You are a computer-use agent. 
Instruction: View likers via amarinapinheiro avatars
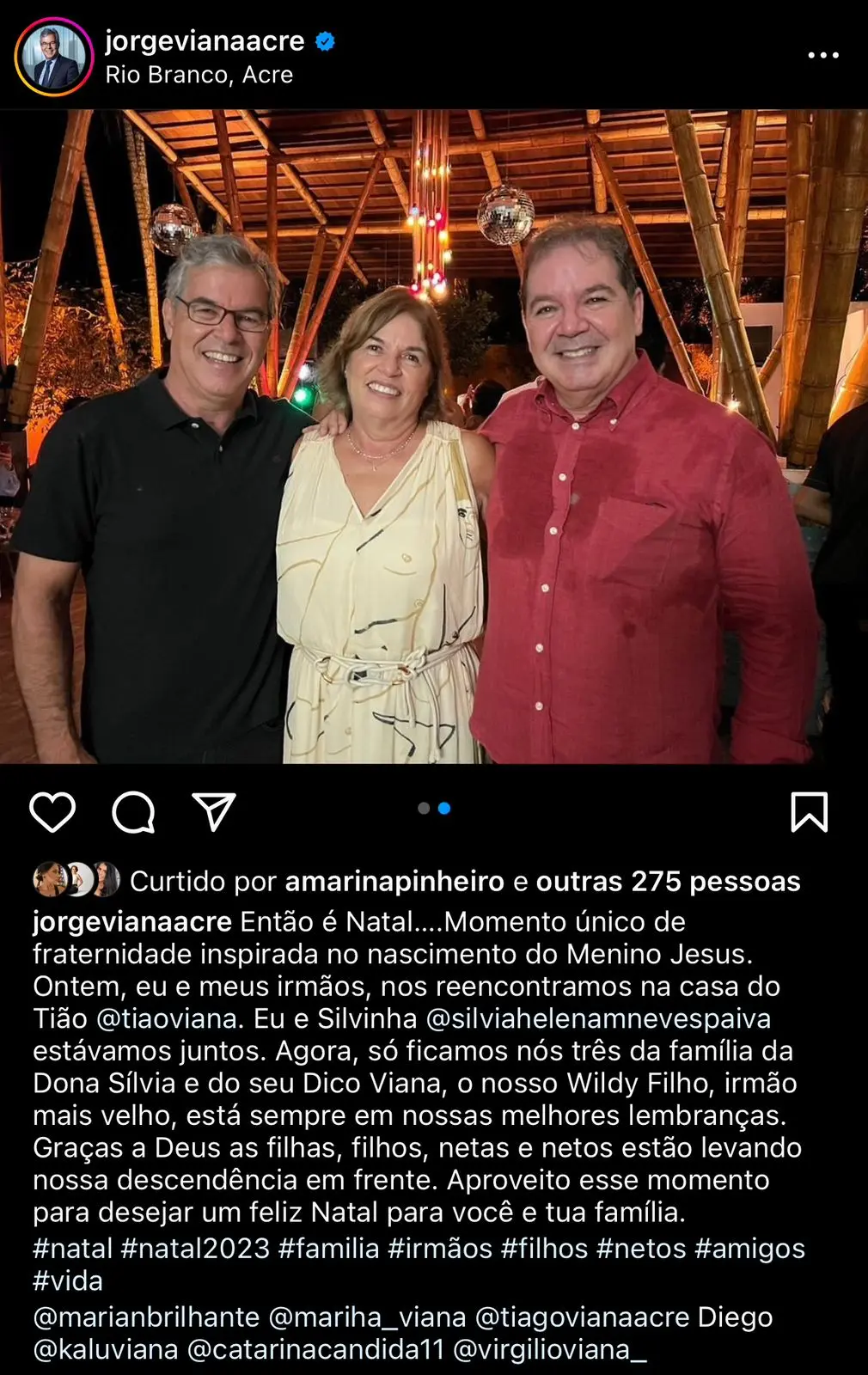point(76,880)
